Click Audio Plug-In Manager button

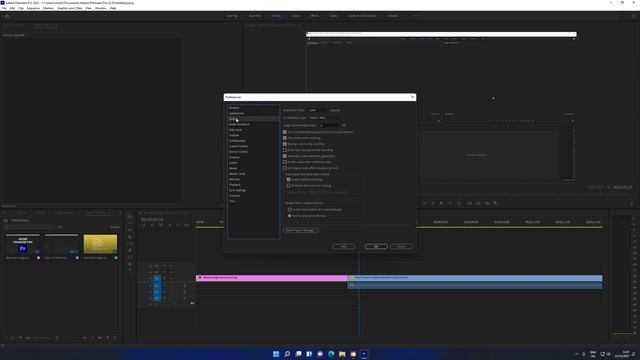[x=300, y=230]
